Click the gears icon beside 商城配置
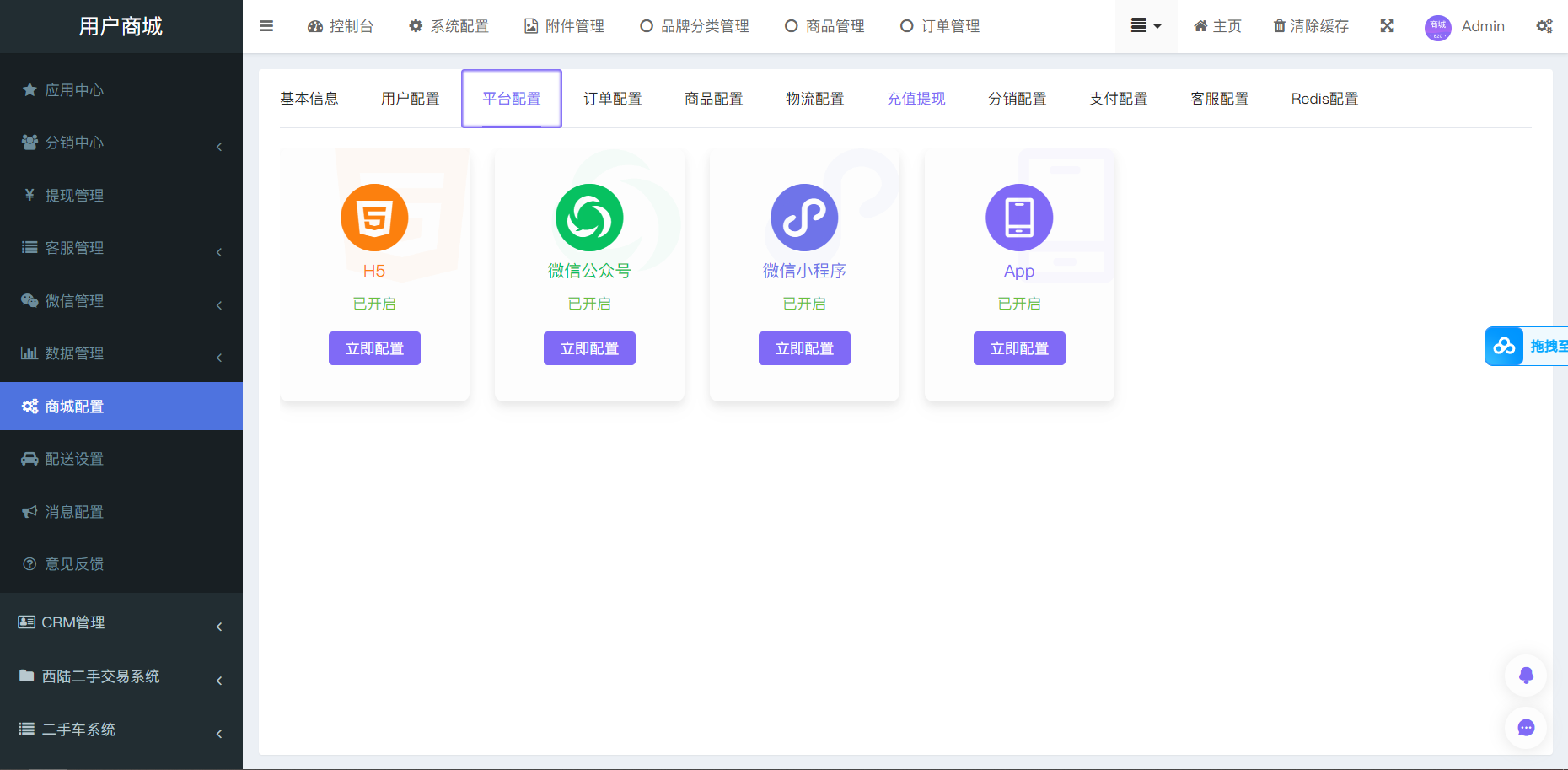Screen dimensions: 1568x770 click(x=30, y=406)
